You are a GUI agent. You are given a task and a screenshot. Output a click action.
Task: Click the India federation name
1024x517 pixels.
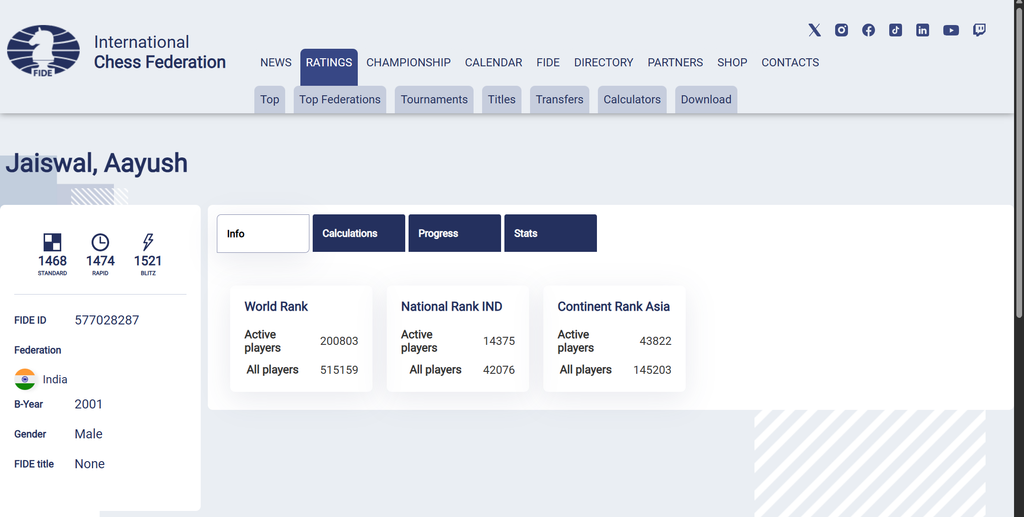click(55, 379)
